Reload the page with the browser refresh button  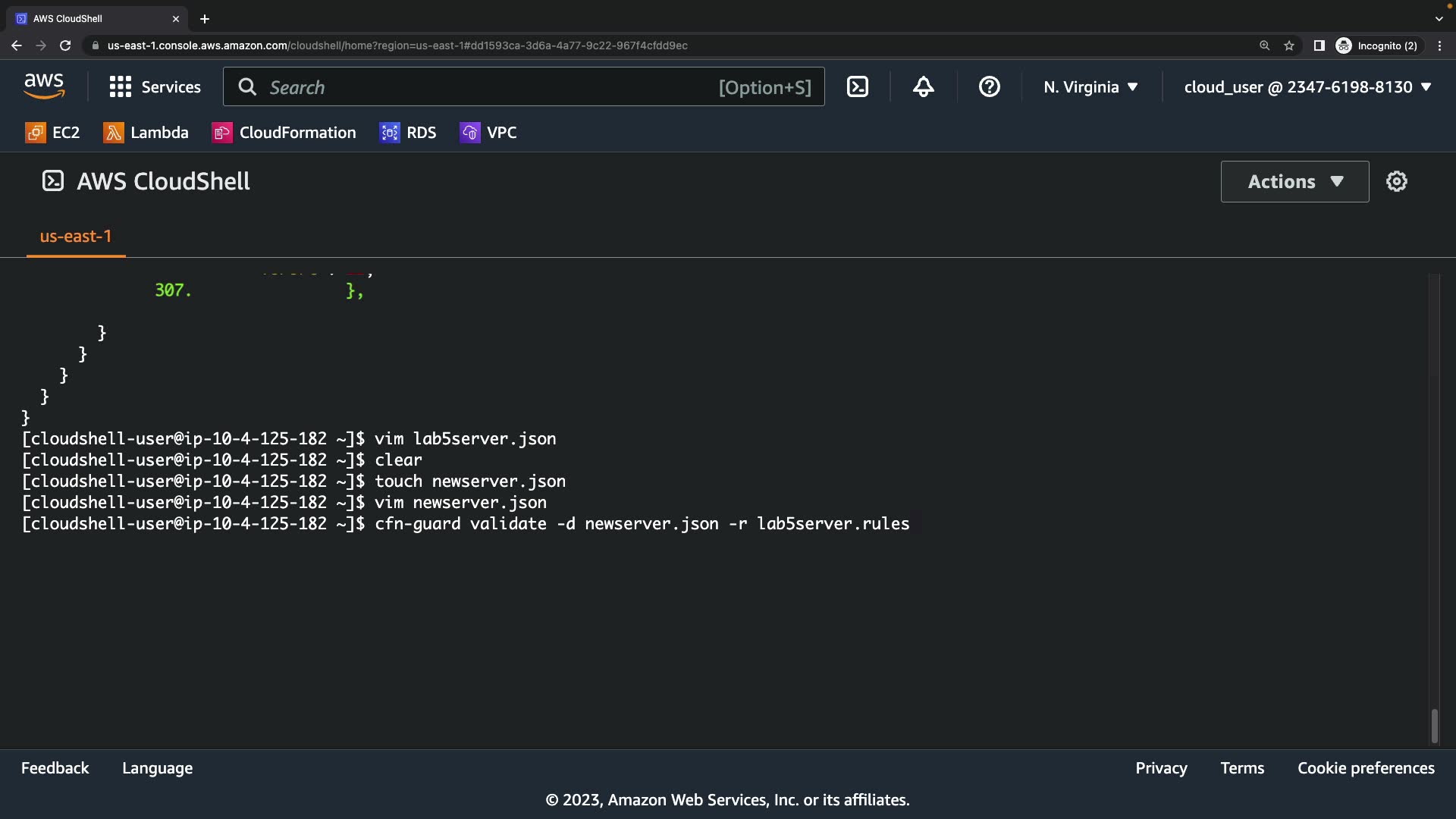(x=65, y=45)
